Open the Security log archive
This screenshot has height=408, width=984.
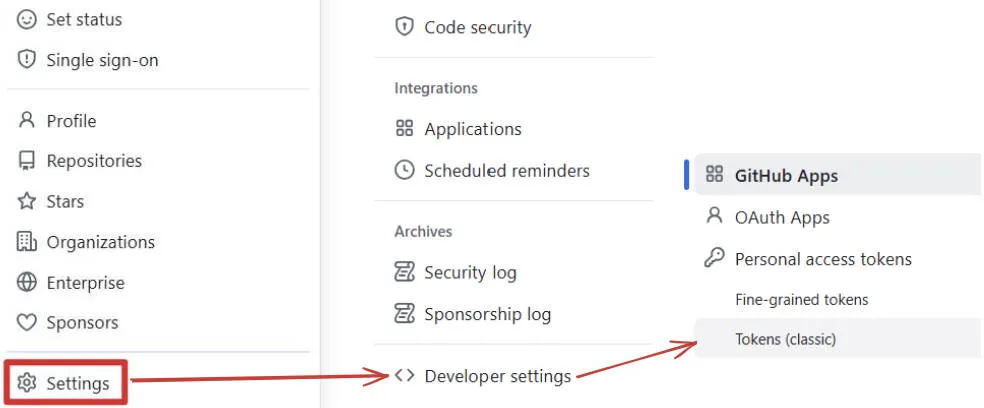click(x=470, y=272)
